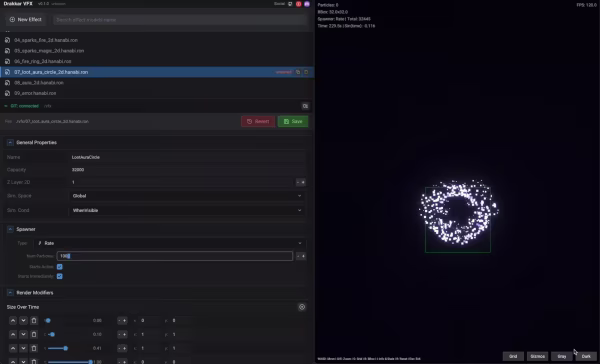The image size is (600, 364).
Task: Click the 0.41 key stepper
Action: (122, 348)
